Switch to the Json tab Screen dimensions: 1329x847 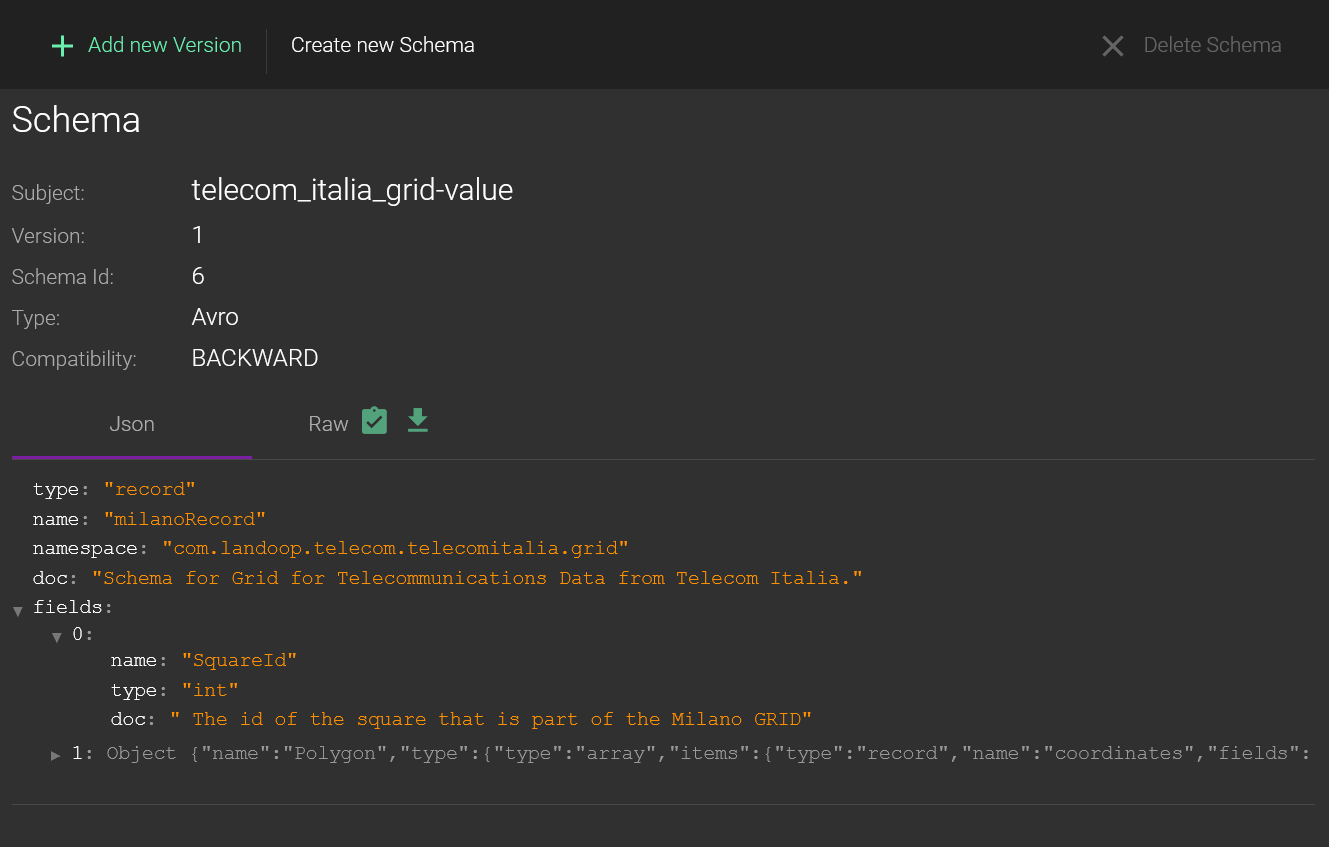pyautogui.click(x=132, y=424)
